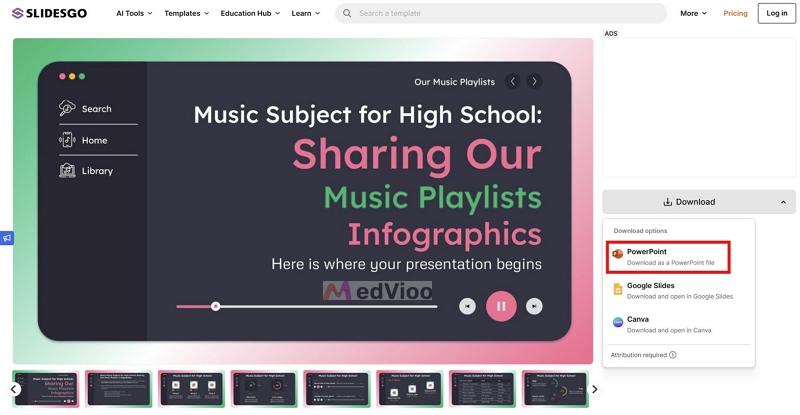The width and height of the screenshot is (800, 415).
Task: Select the sixth slide thumbnail
Action: pos(410,389)
